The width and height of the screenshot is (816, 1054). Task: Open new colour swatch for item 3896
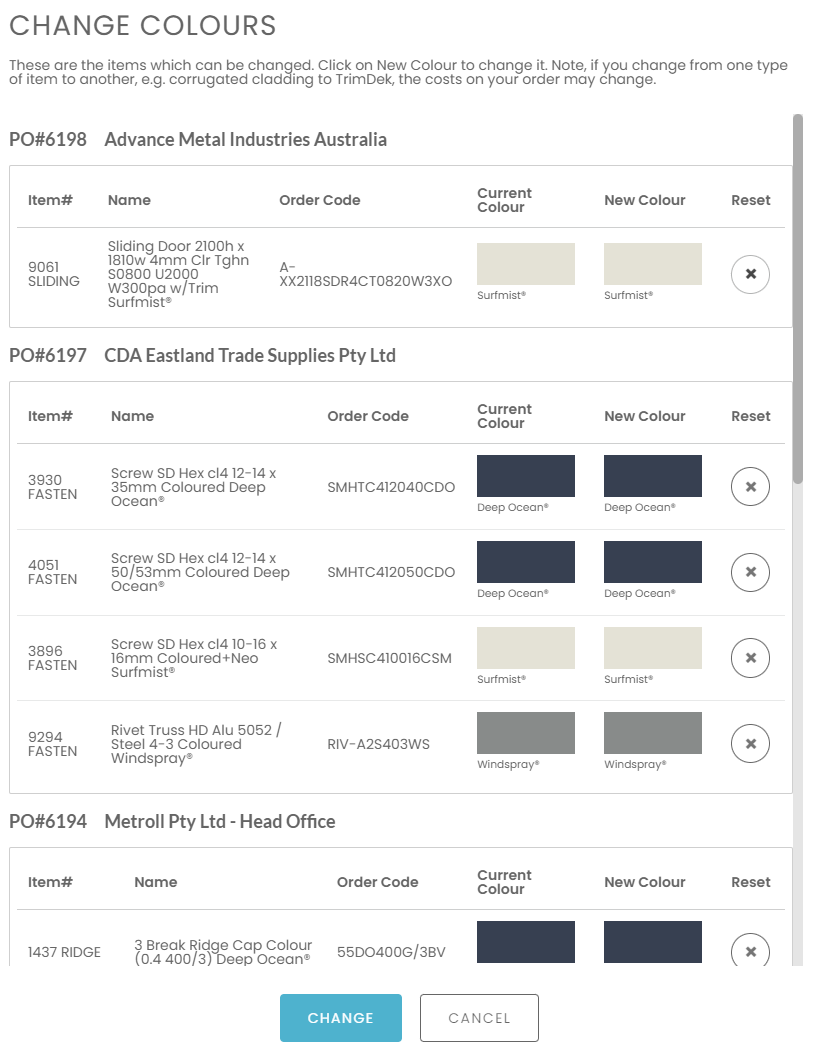(652, 648)
